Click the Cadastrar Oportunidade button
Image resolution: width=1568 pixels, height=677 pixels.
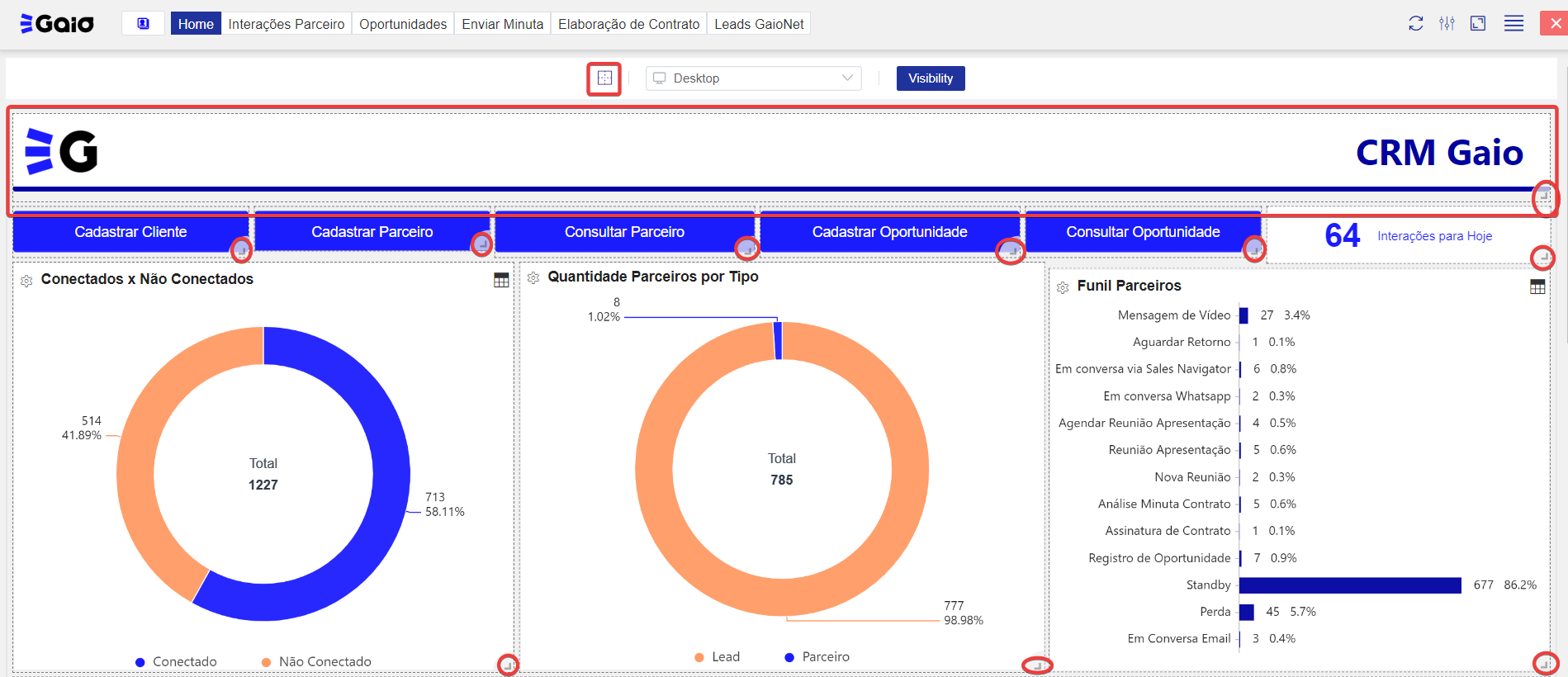[889, 232]
